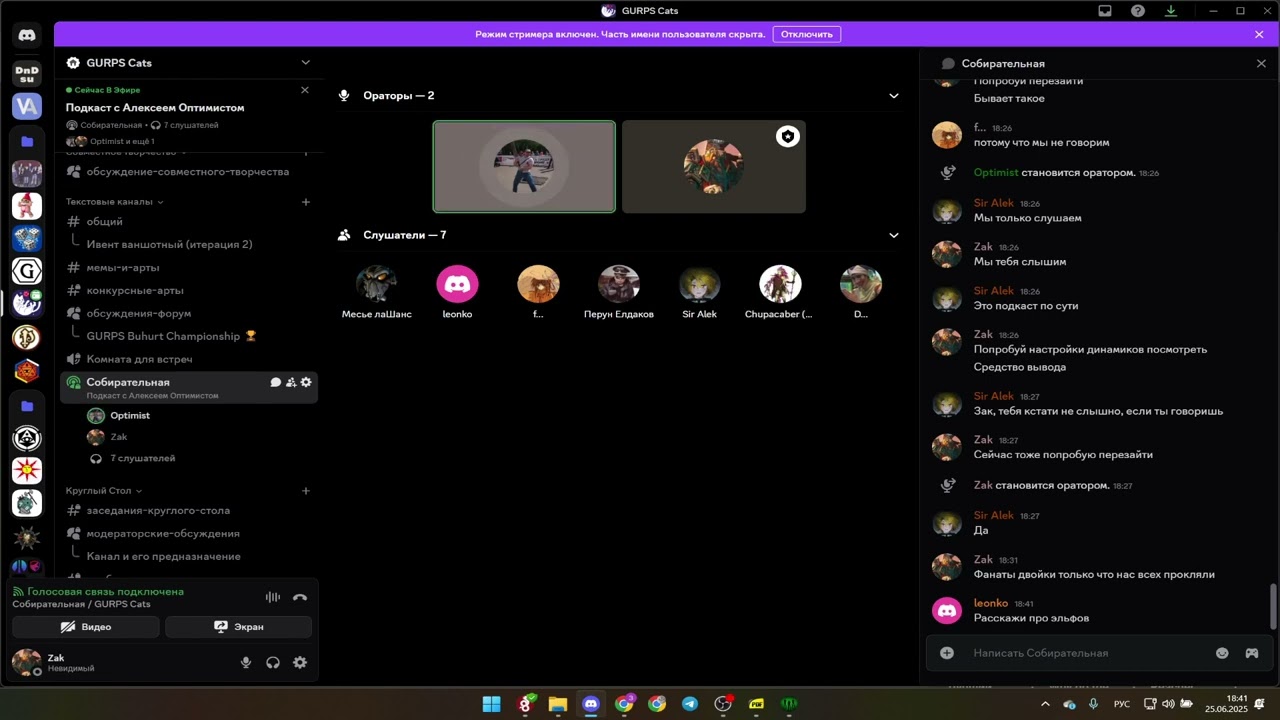The width and height of the screenshot is (1280, 720).
Task: Open the Inbox icon in title bar
Action: tap(1105, 11)
